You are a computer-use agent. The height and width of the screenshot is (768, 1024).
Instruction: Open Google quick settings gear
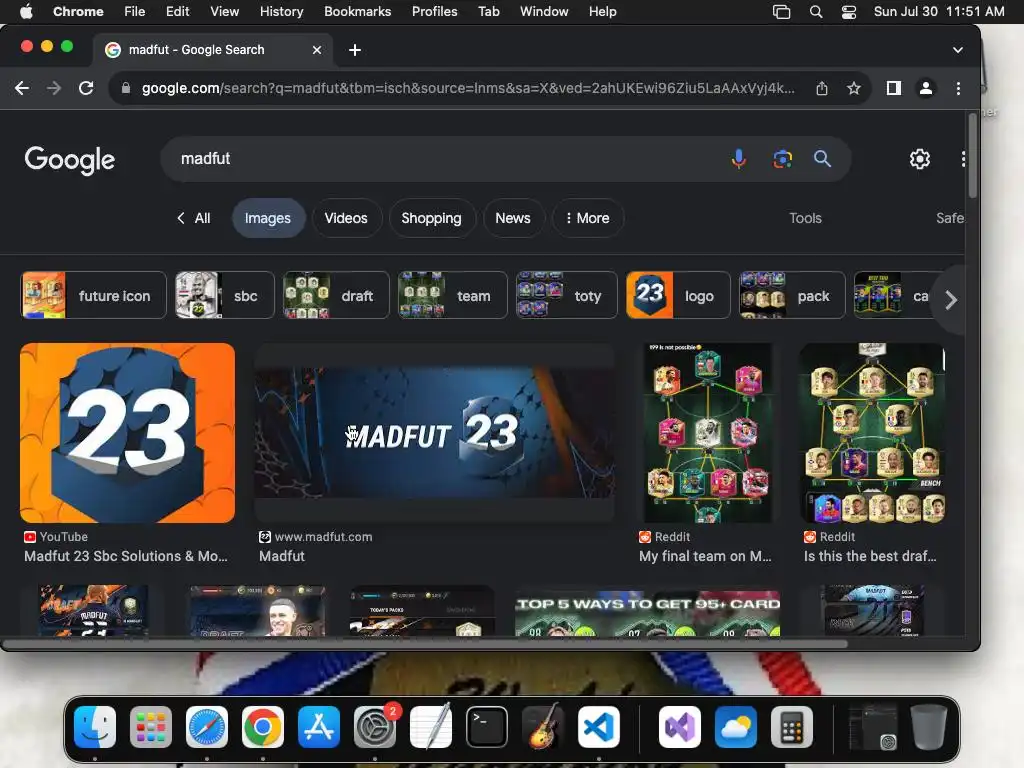(x=920, y=159)
